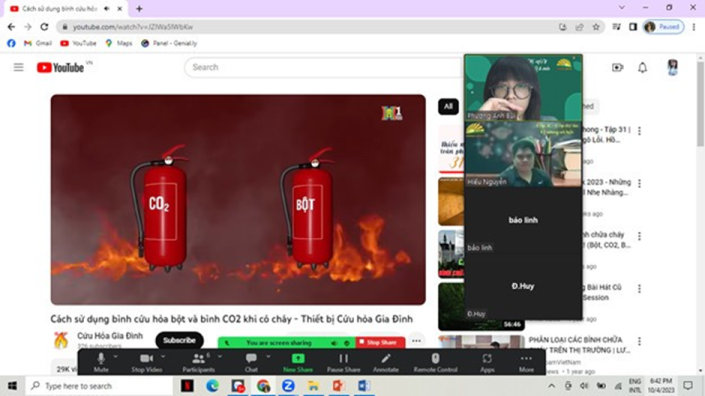Pause Share in the Zoom toolbar

click(x=344, y=362)
